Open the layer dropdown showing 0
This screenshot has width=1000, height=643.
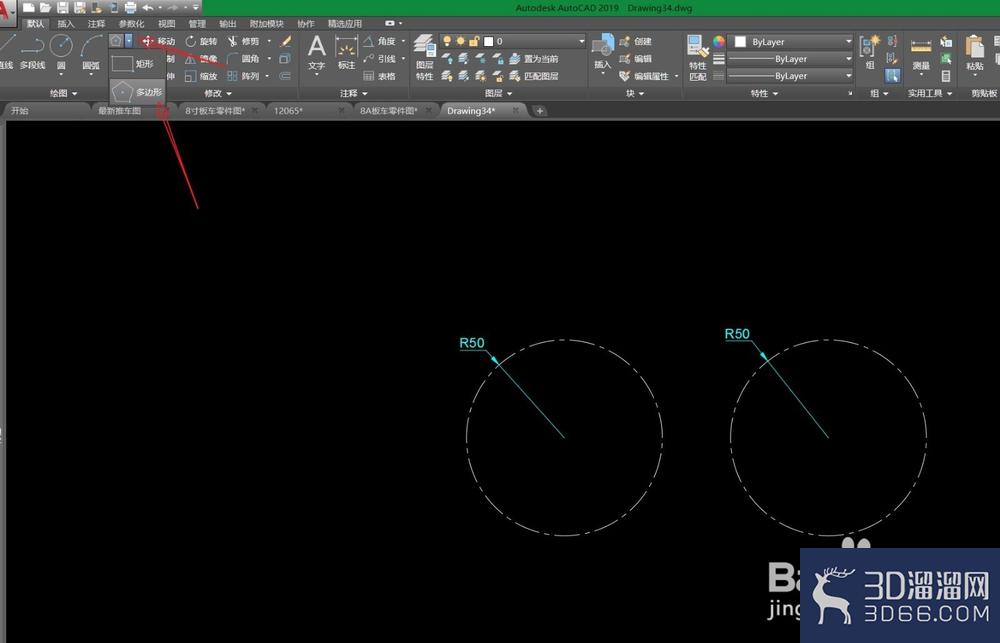point(513,41)
